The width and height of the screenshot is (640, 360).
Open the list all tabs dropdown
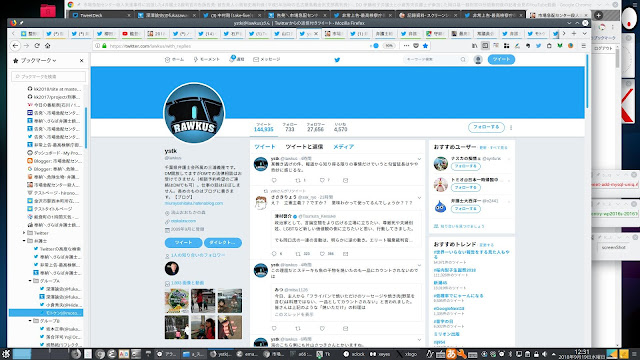pos(584,33)
